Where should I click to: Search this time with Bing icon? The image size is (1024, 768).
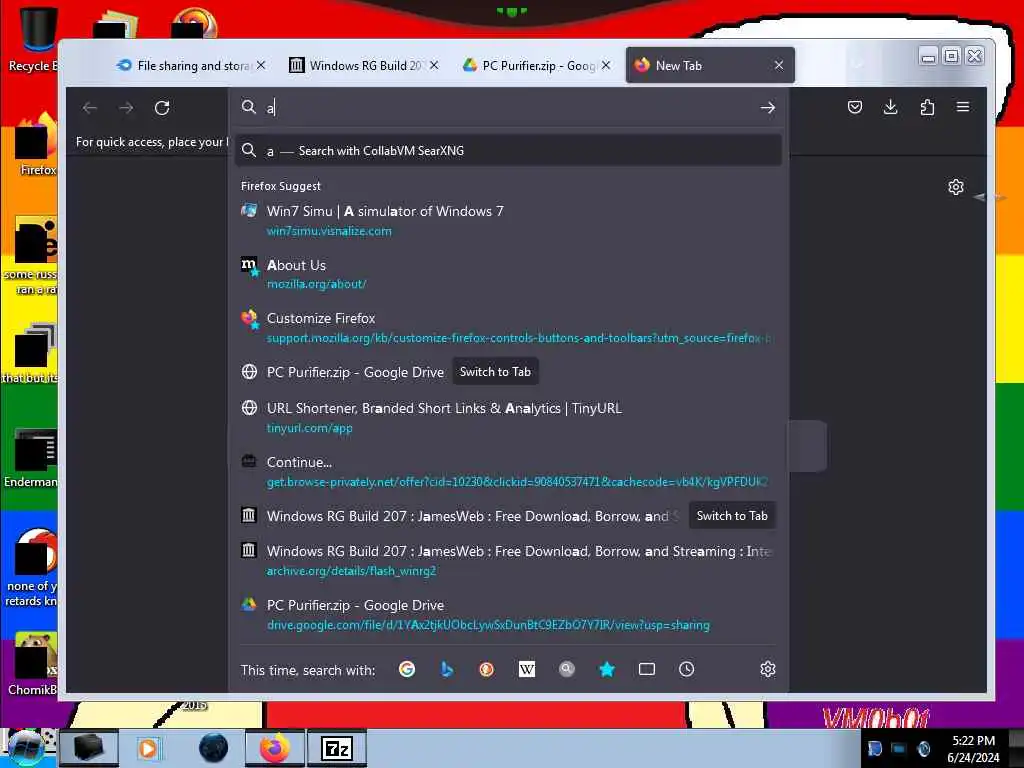coord(447,669)
